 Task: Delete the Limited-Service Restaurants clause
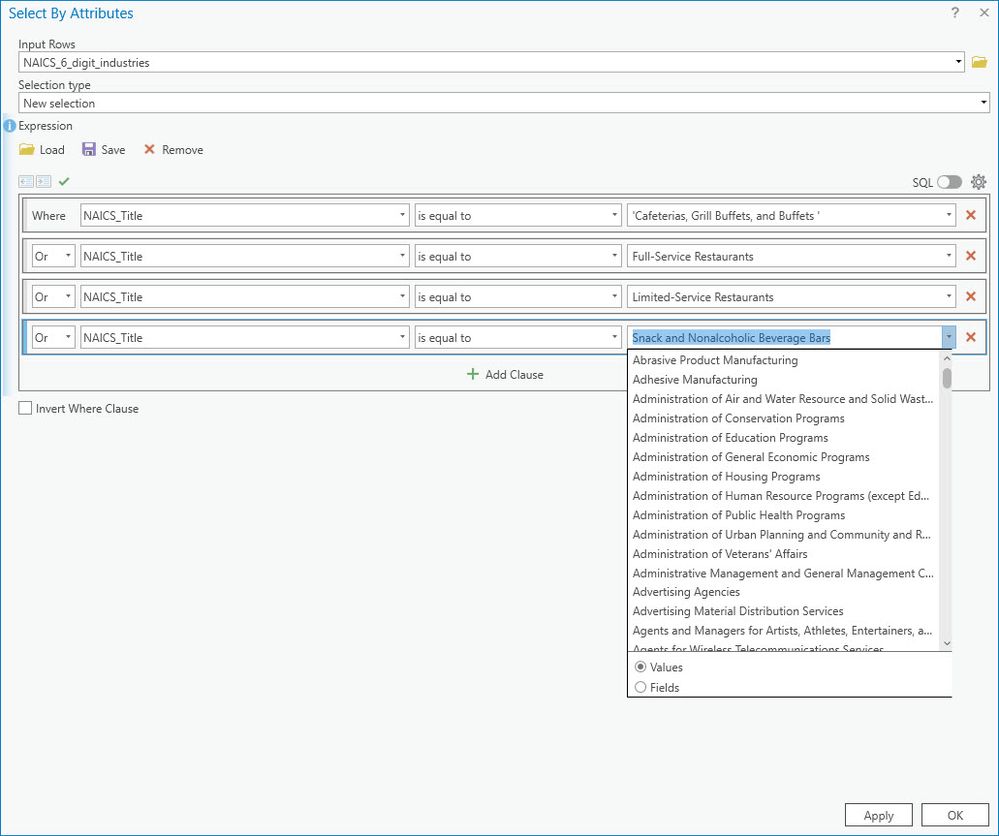(970, 296)
